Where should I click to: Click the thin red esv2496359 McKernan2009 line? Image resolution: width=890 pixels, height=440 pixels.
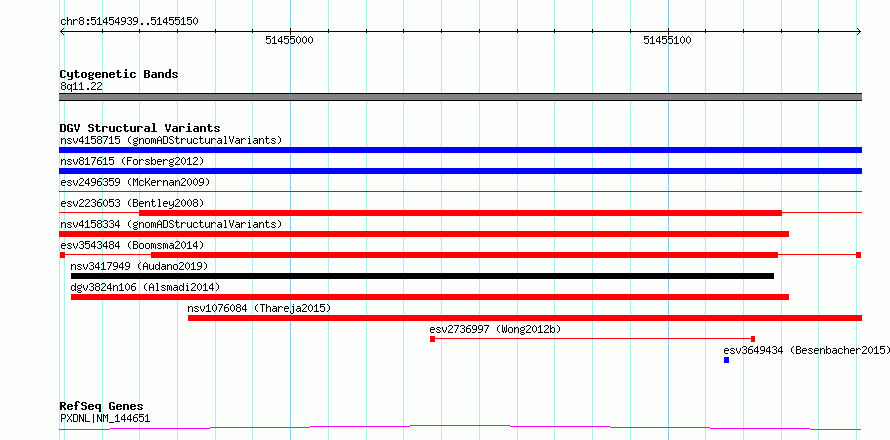tap(460, 192)
